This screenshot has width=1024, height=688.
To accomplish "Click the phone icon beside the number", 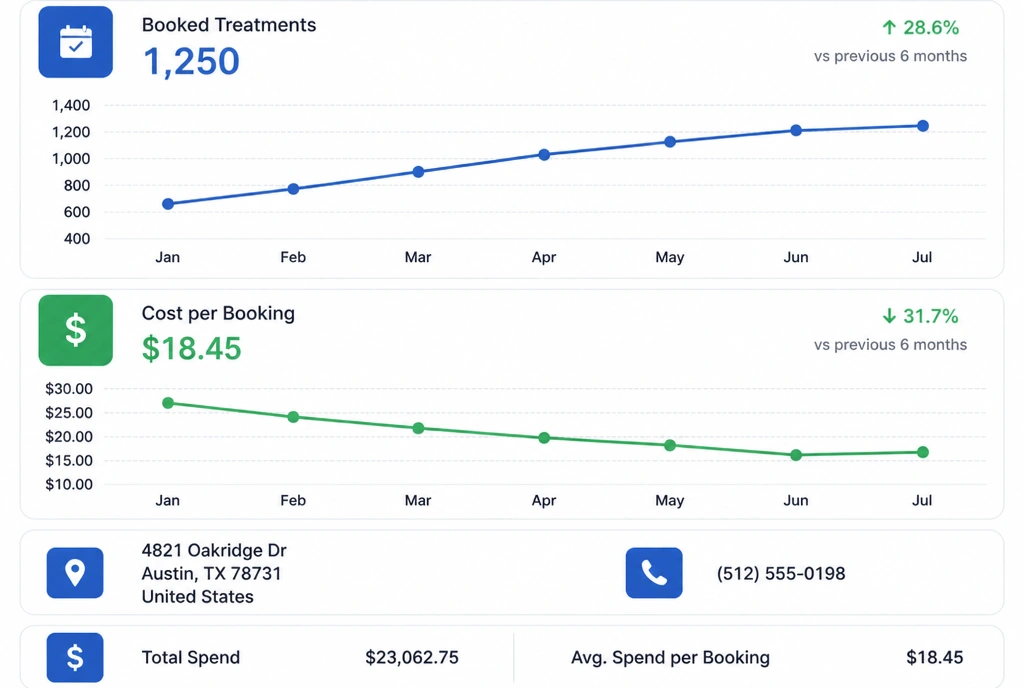I will click(654, 573).
